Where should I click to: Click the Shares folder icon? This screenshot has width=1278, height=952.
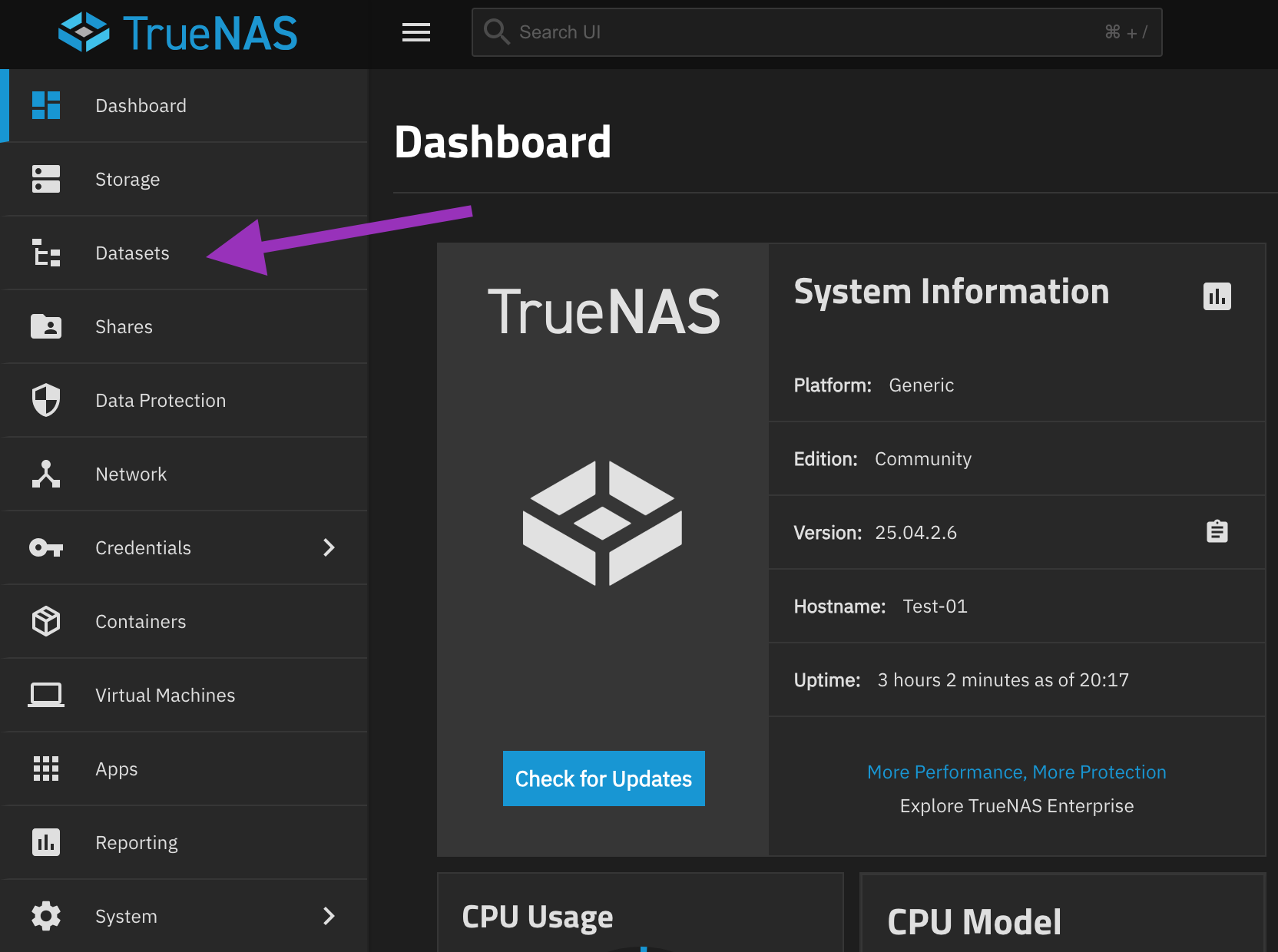tap(46, 326)
